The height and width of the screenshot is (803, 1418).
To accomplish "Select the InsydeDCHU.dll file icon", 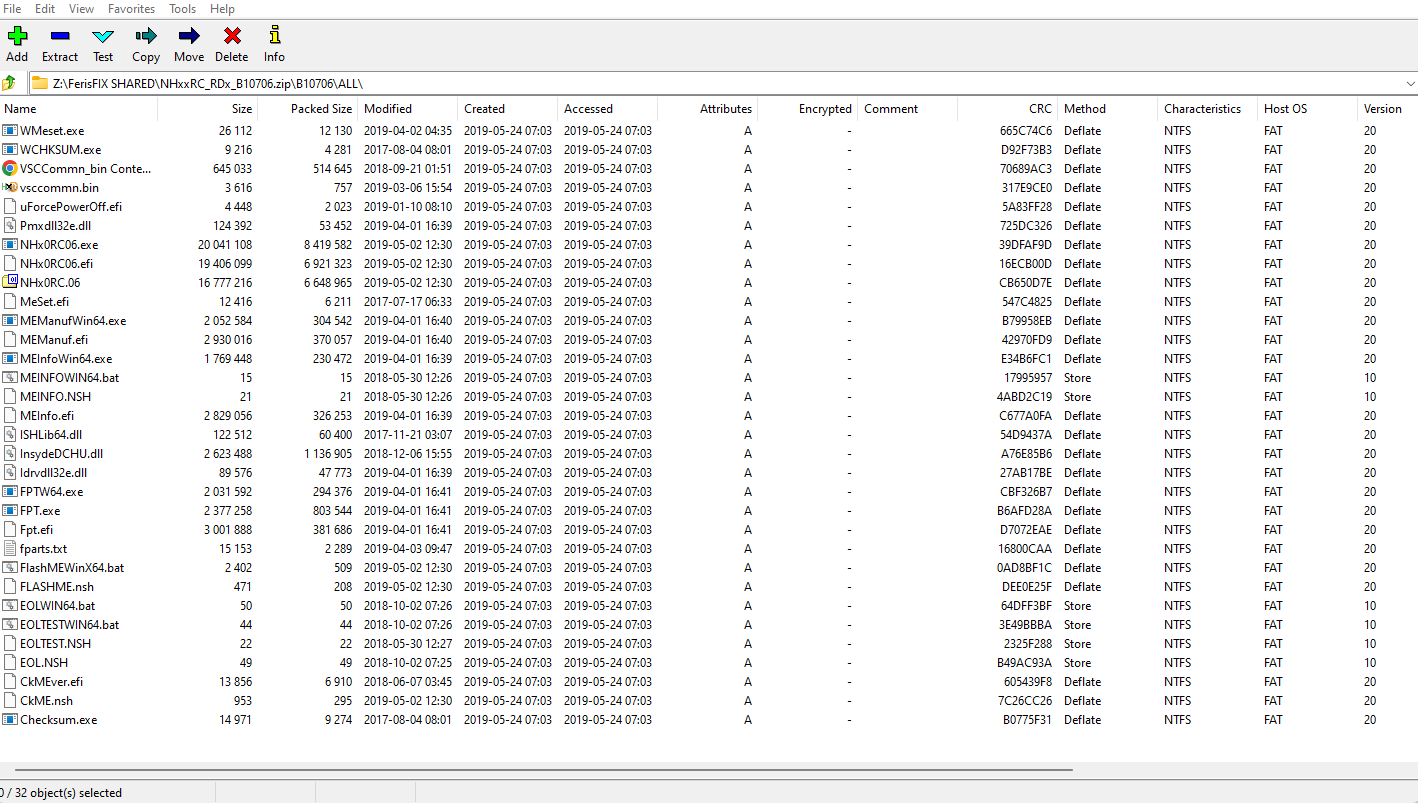I will [x=10, y=454].
